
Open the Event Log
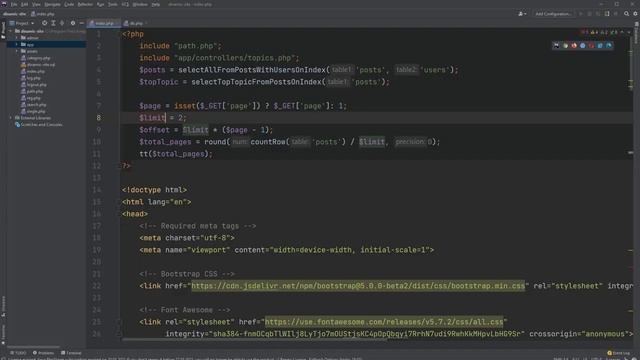click(619, 353)
